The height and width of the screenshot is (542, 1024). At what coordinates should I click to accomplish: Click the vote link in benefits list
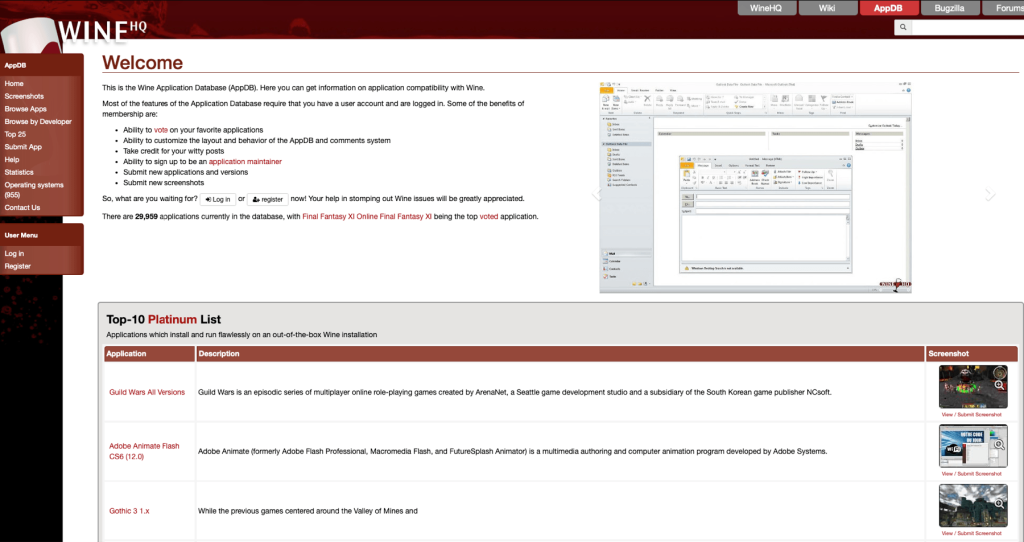161,130
